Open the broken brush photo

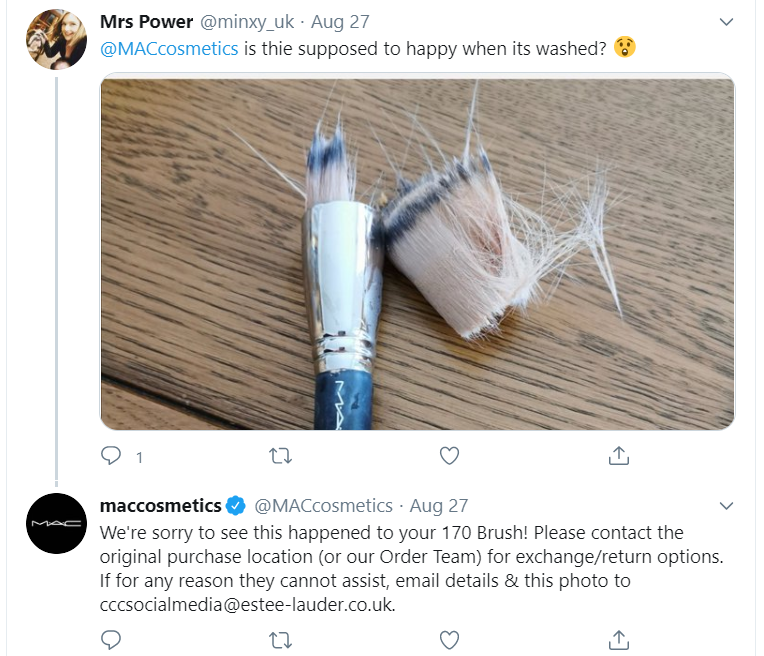[x=418, y=251]
